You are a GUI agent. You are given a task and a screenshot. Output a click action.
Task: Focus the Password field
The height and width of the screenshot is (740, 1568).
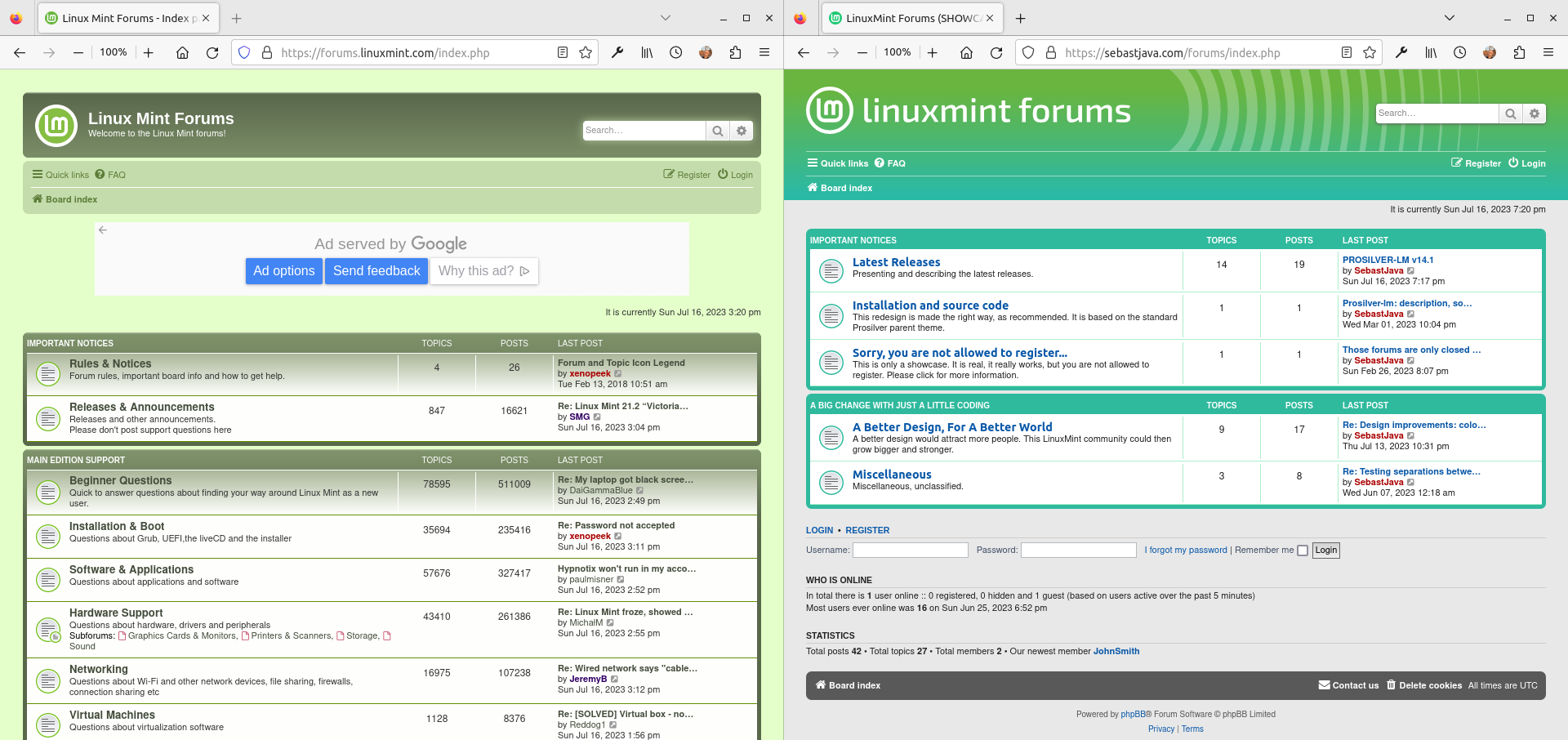[1079, 551]
